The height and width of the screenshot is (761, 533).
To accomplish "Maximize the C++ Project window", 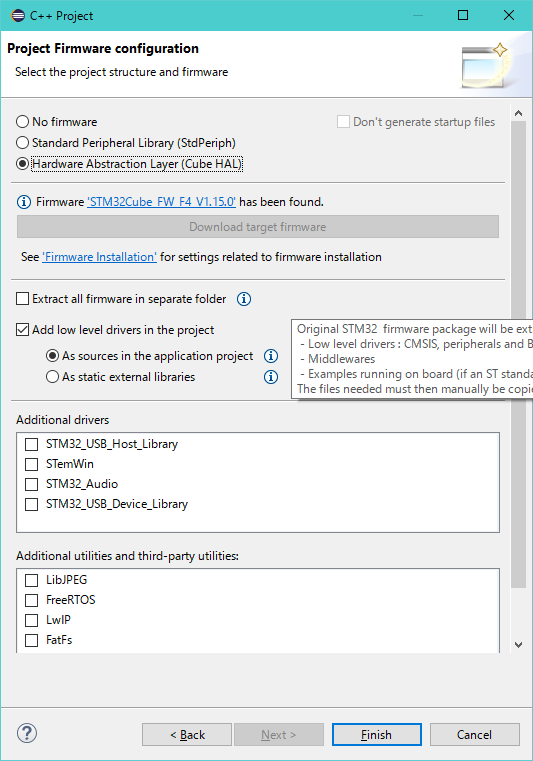I will pyautogui.click(x=463, y=15).
